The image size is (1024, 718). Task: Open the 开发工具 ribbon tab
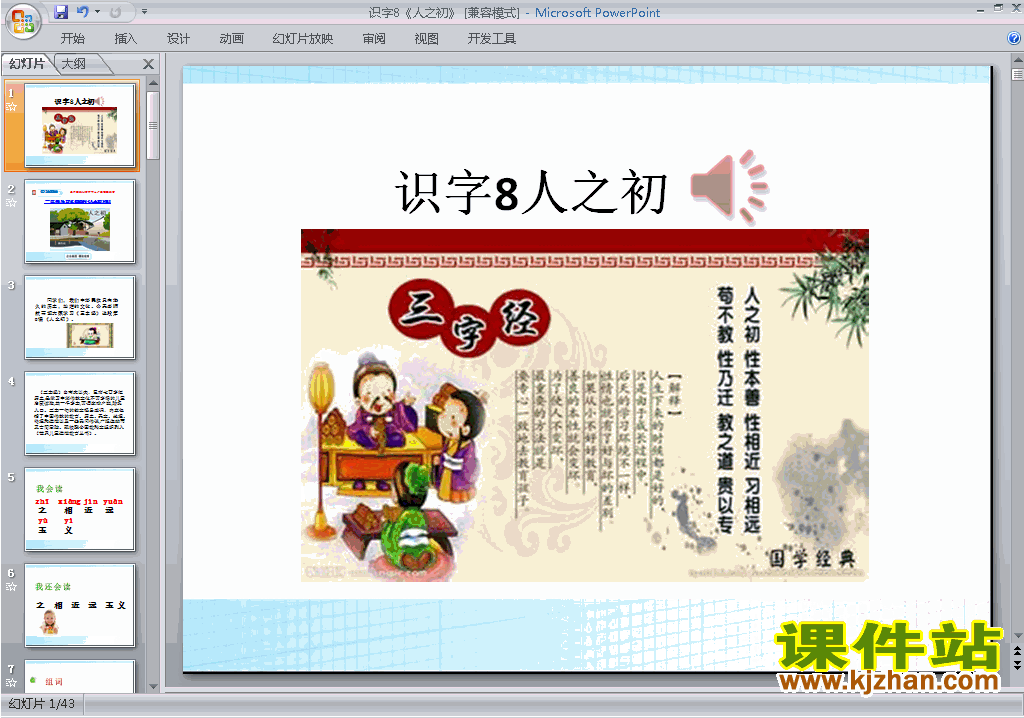pyautogui.click(x=492, y=39)
